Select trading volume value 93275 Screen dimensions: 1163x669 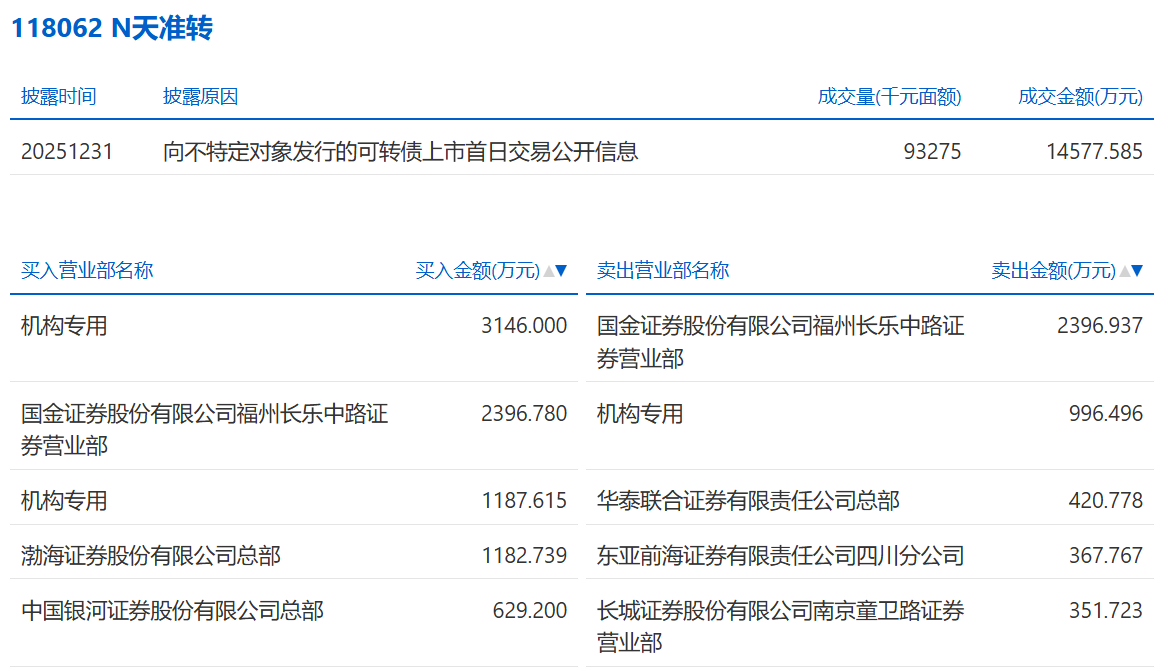click(932, 151)
